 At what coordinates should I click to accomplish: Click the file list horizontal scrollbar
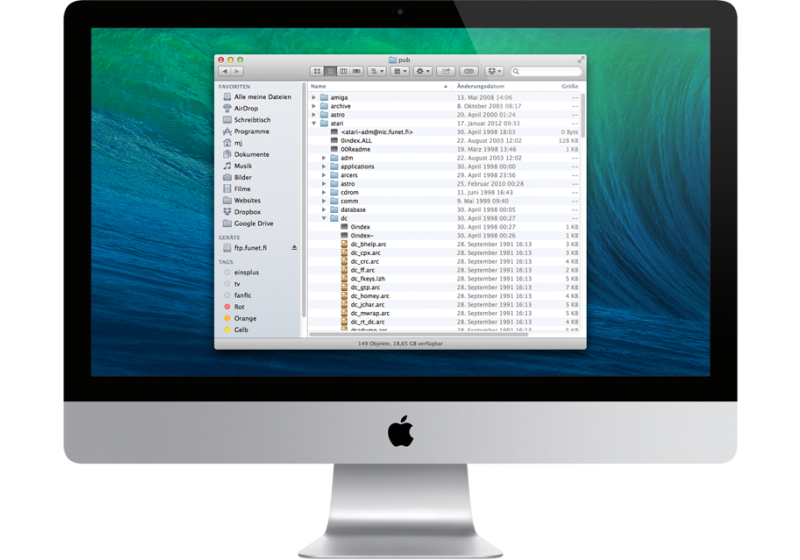point(418,335)
